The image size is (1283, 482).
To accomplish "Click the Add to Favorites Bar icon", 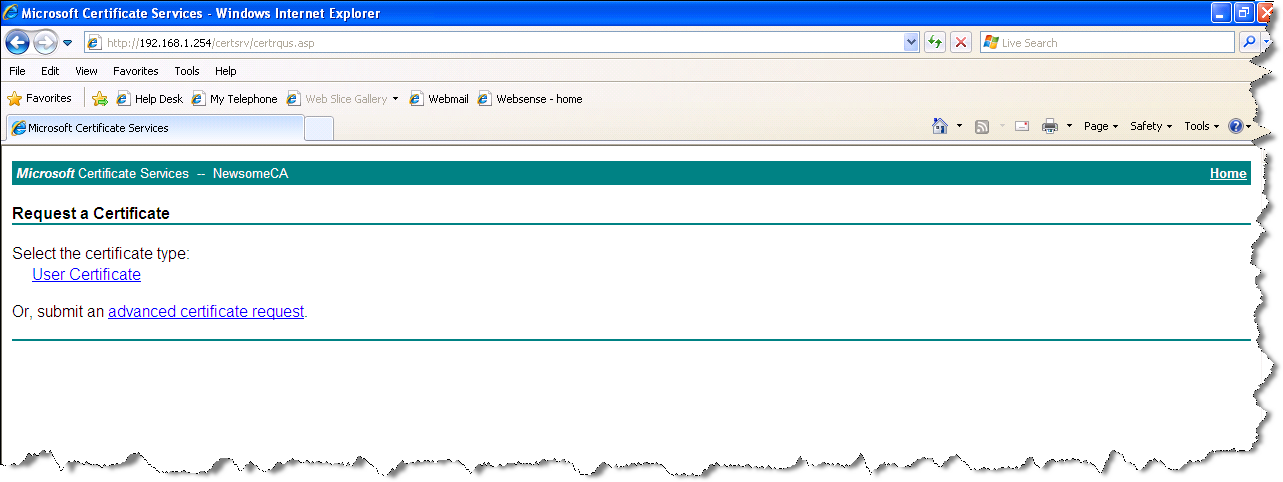I will tap(100, 99).
